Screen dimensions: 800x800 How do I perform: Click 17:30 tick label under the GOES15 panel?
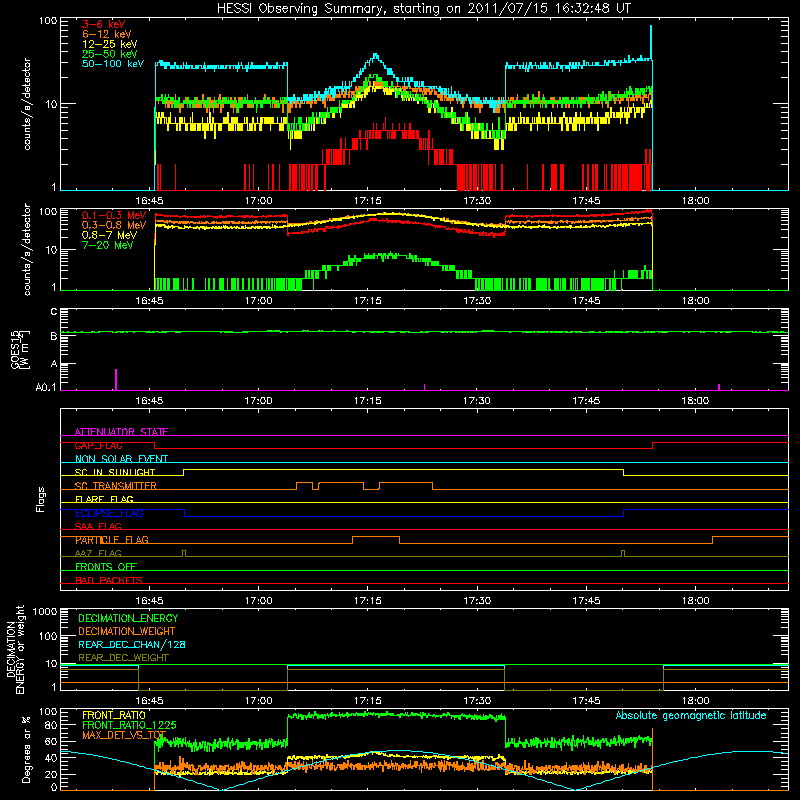coord(477,401)
